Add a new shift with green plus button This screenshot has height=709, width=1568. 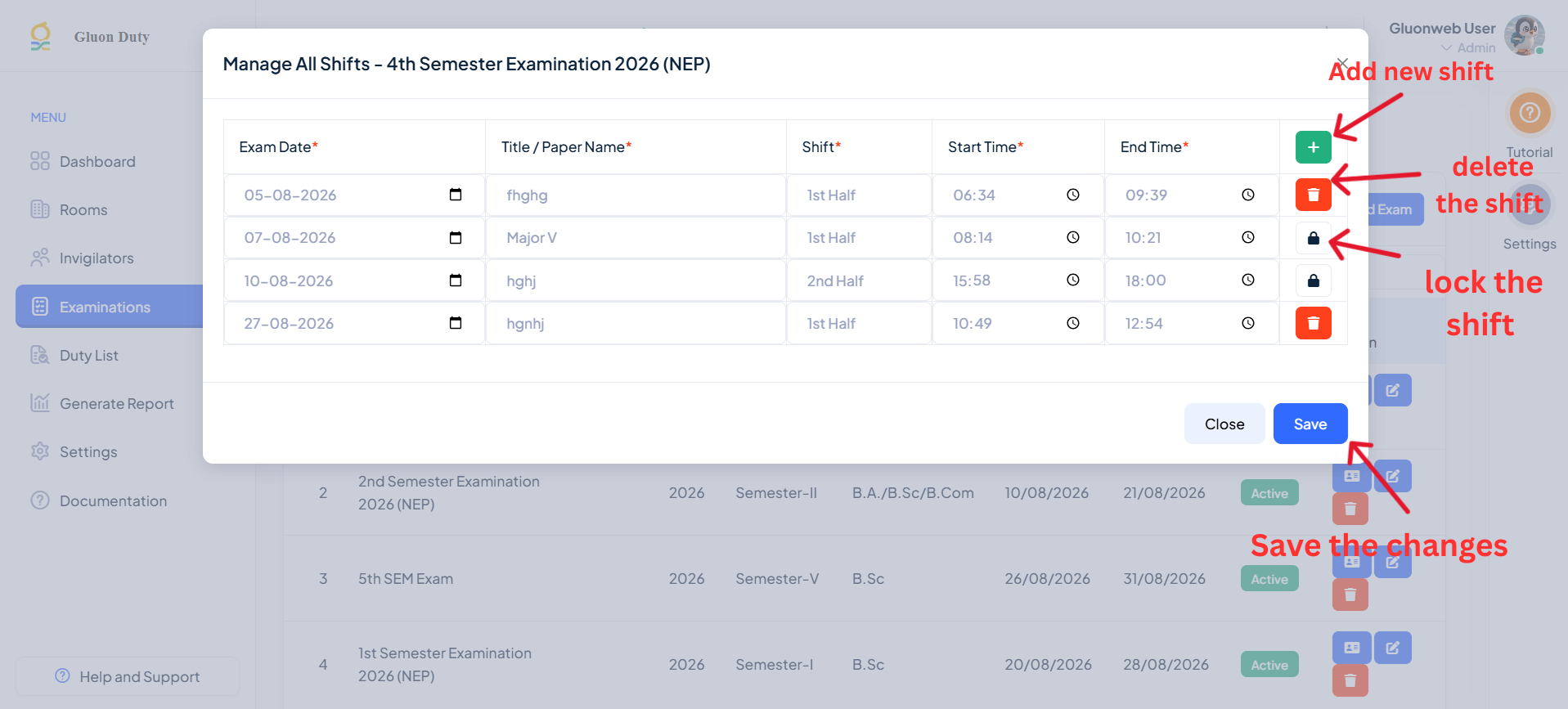pyautogui.click(x=1313, y=147)
